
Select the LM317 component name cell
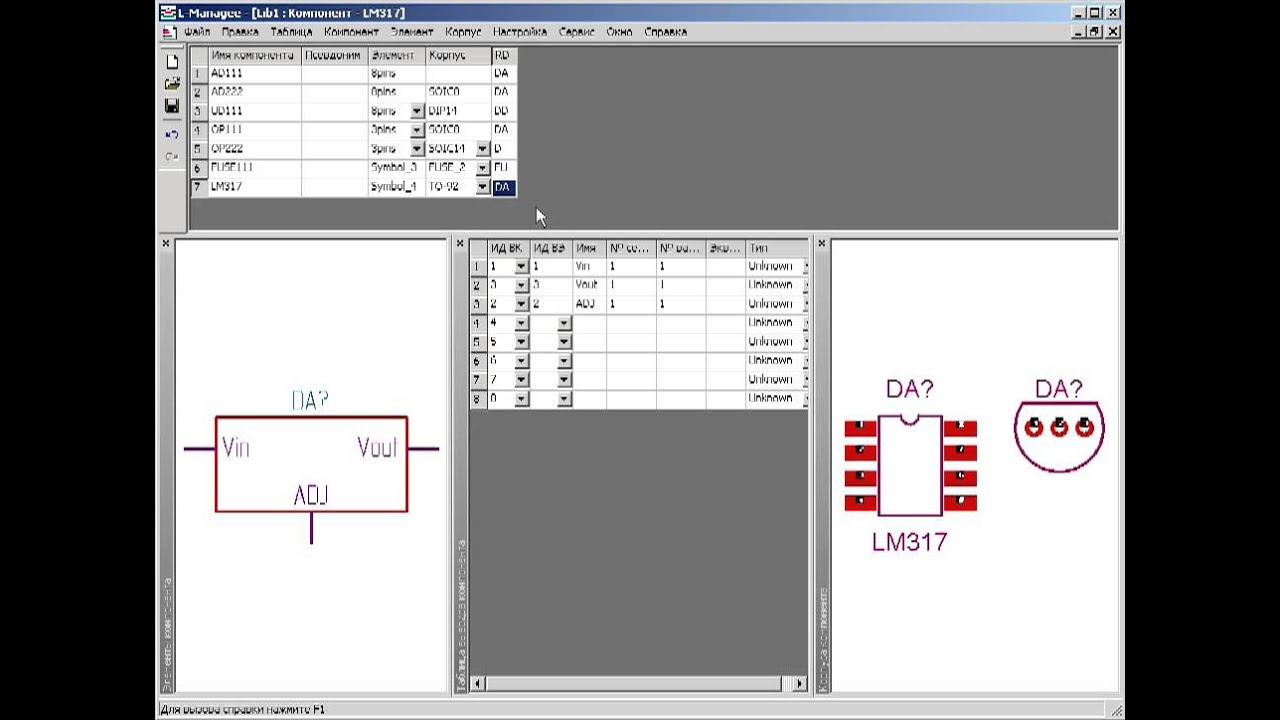pos(254,187)
